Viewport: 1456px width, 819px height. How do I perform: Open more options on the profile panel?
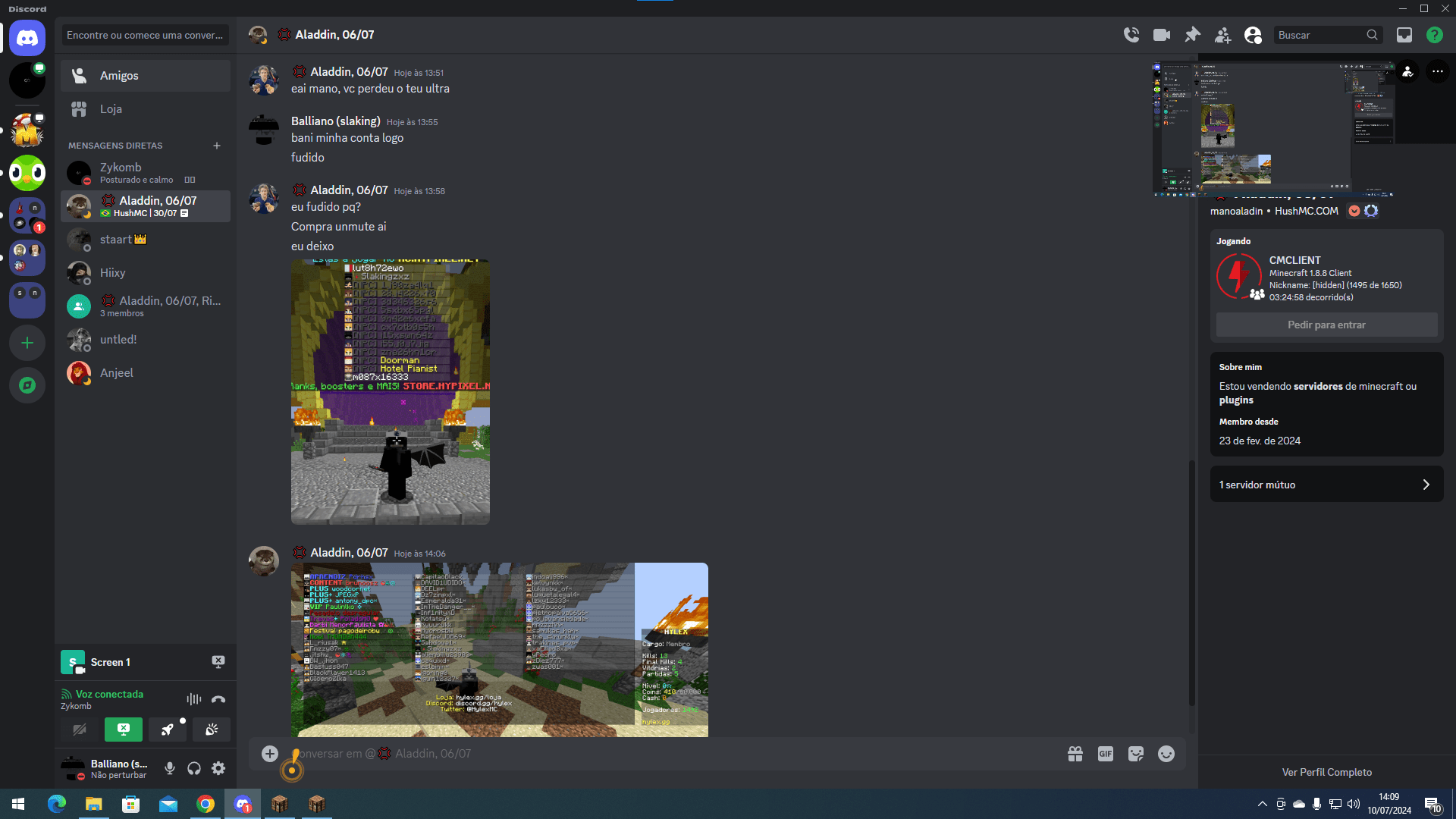pyautogui.click(x=1438, y=72)
